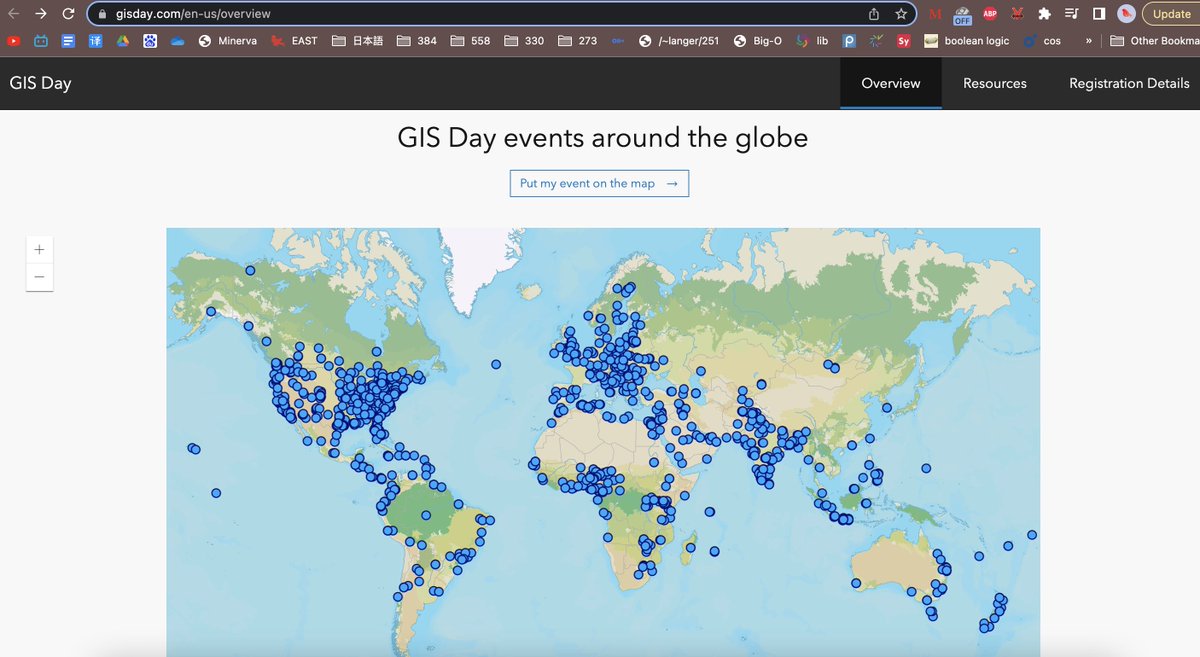Open the boolean logic bookmark
Viewport: 1200px width, 657px height.
click(x=966, y=41)
